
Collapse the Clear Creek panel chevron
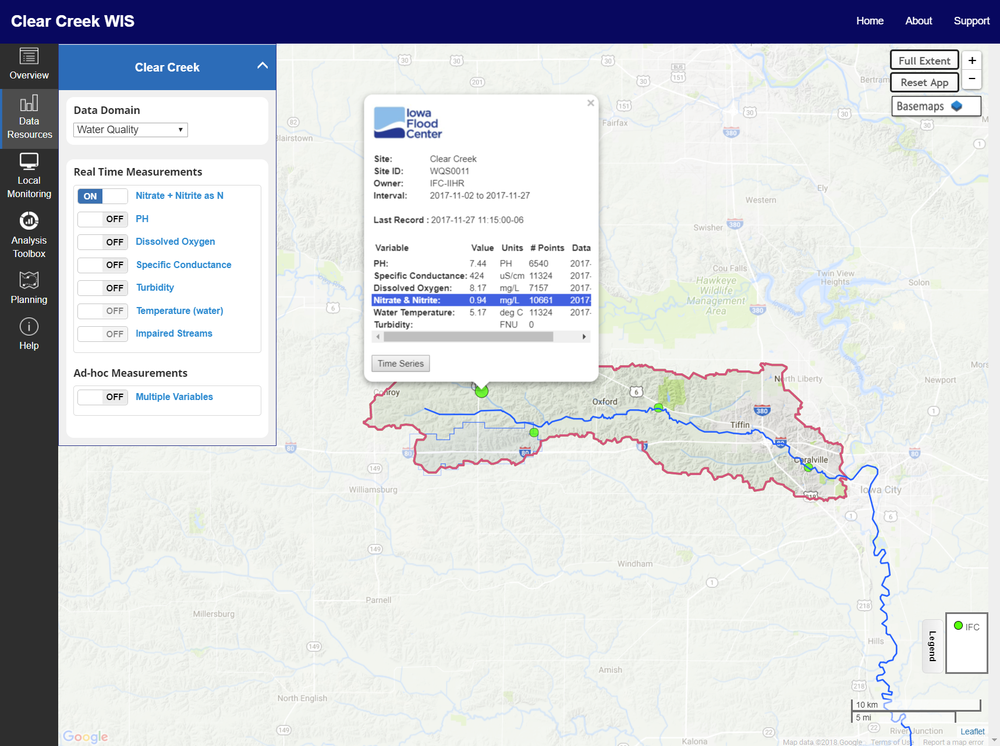[262, 66]
